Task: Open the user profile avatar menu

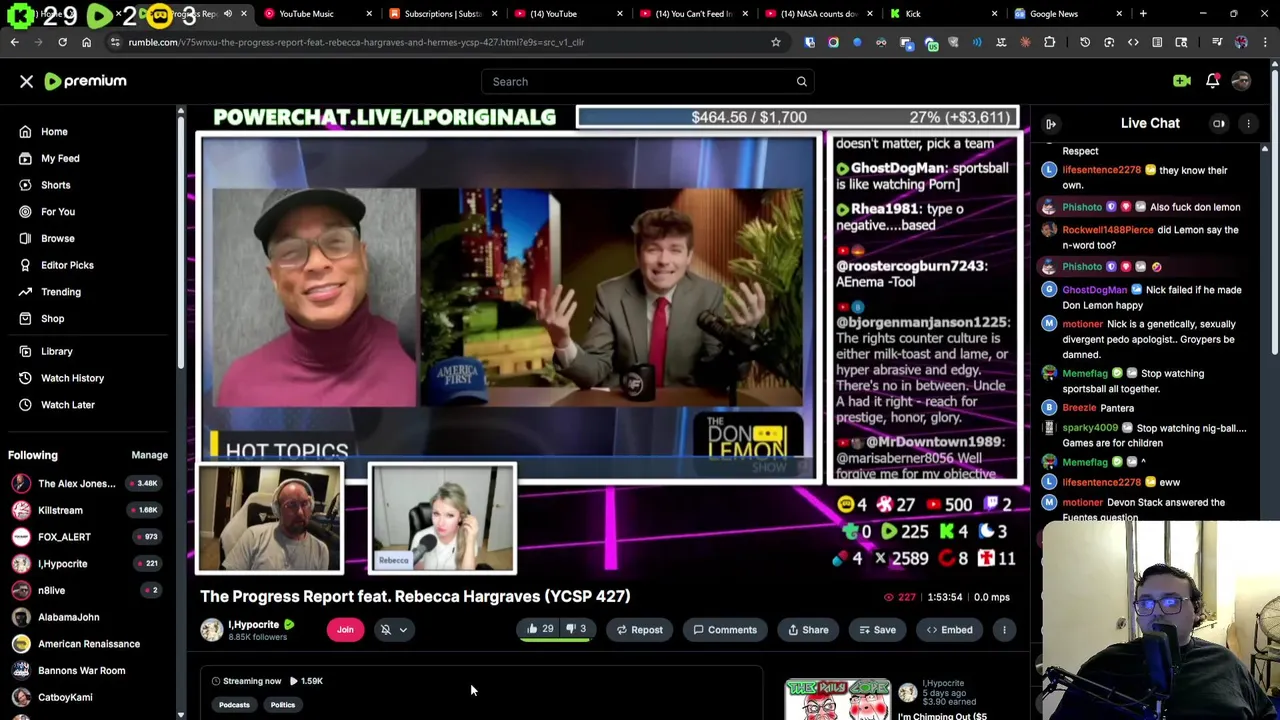Action: click(1241, 81)
